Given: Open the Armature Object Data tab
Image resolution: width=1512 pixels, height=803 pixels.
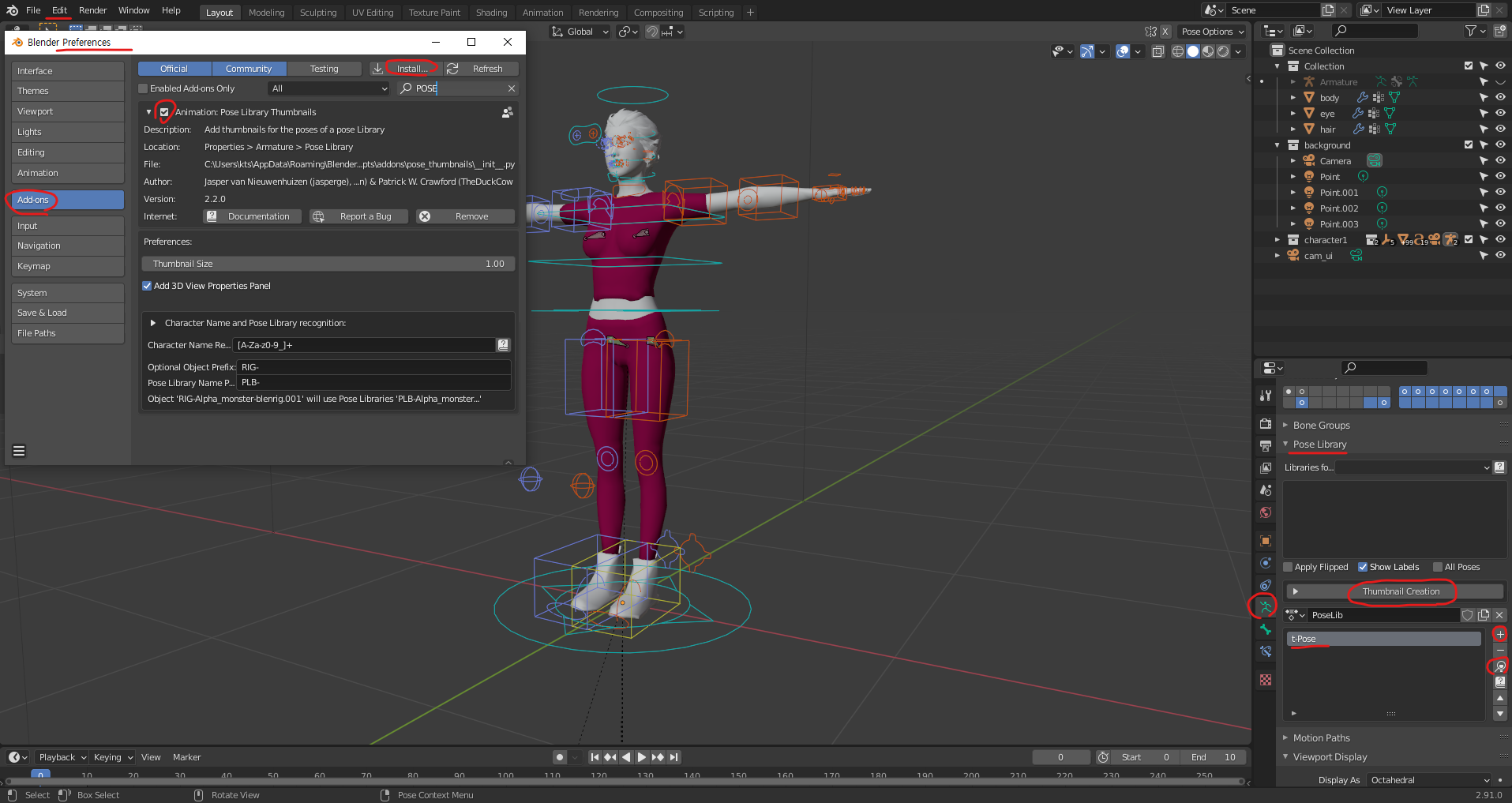Looking at the screenshot, I should tap(1266, 606).
